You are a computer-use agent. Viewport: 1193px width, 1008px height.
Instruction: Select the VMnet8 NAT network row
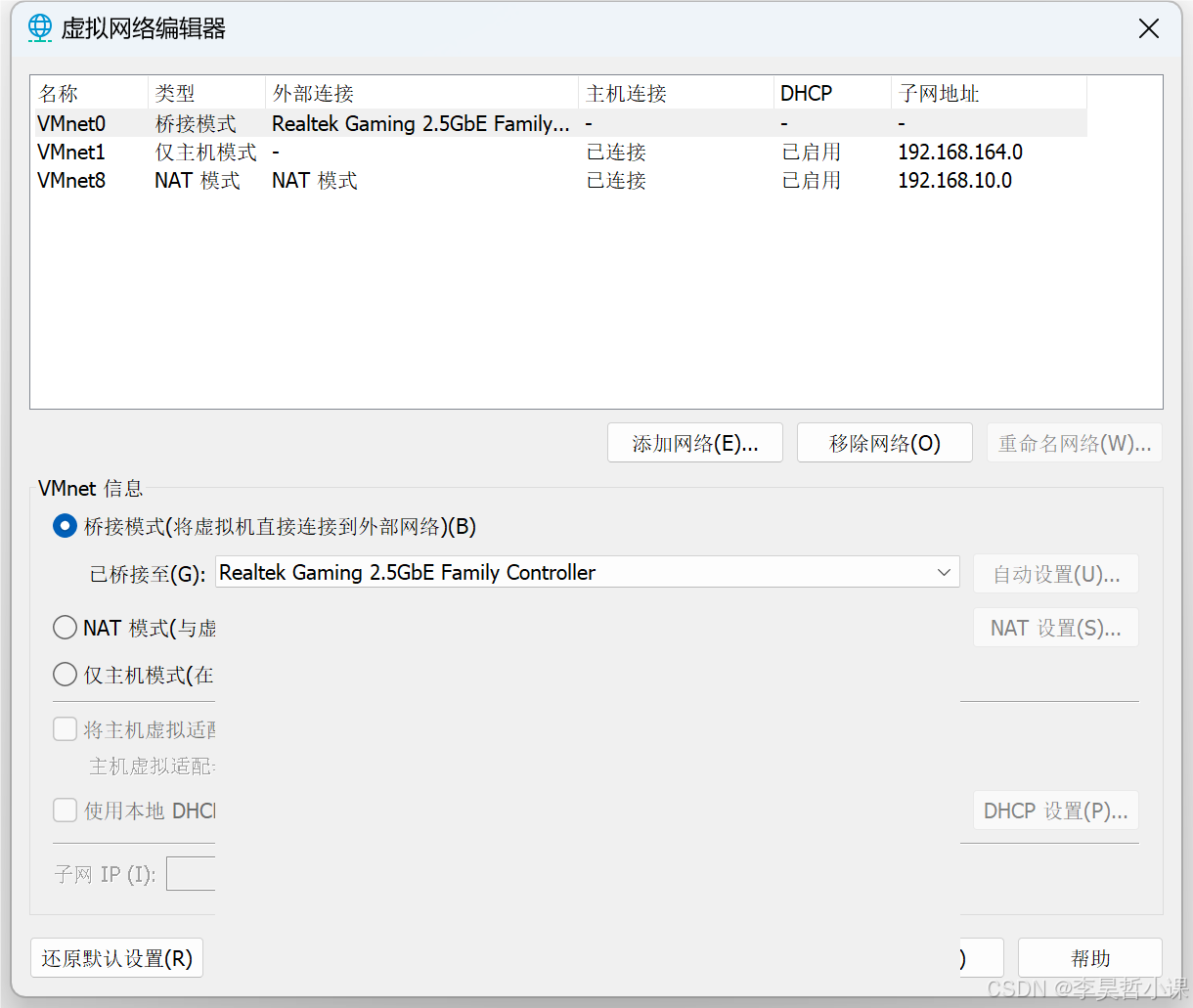coord(71,180)
